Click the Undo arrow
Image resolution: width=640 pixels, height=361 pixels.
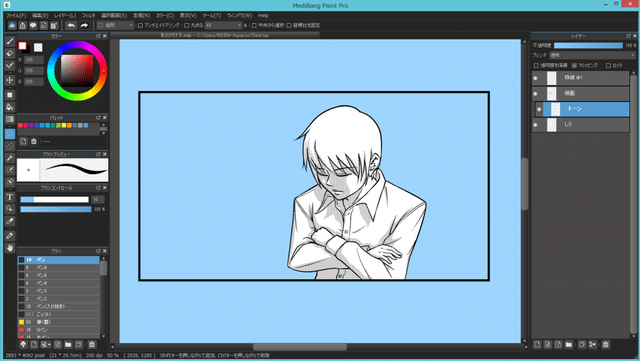(71, 25)
